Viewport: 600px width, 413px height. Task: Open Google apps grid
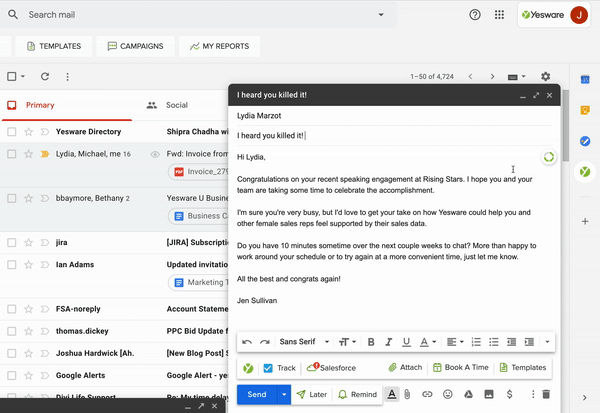499,15
